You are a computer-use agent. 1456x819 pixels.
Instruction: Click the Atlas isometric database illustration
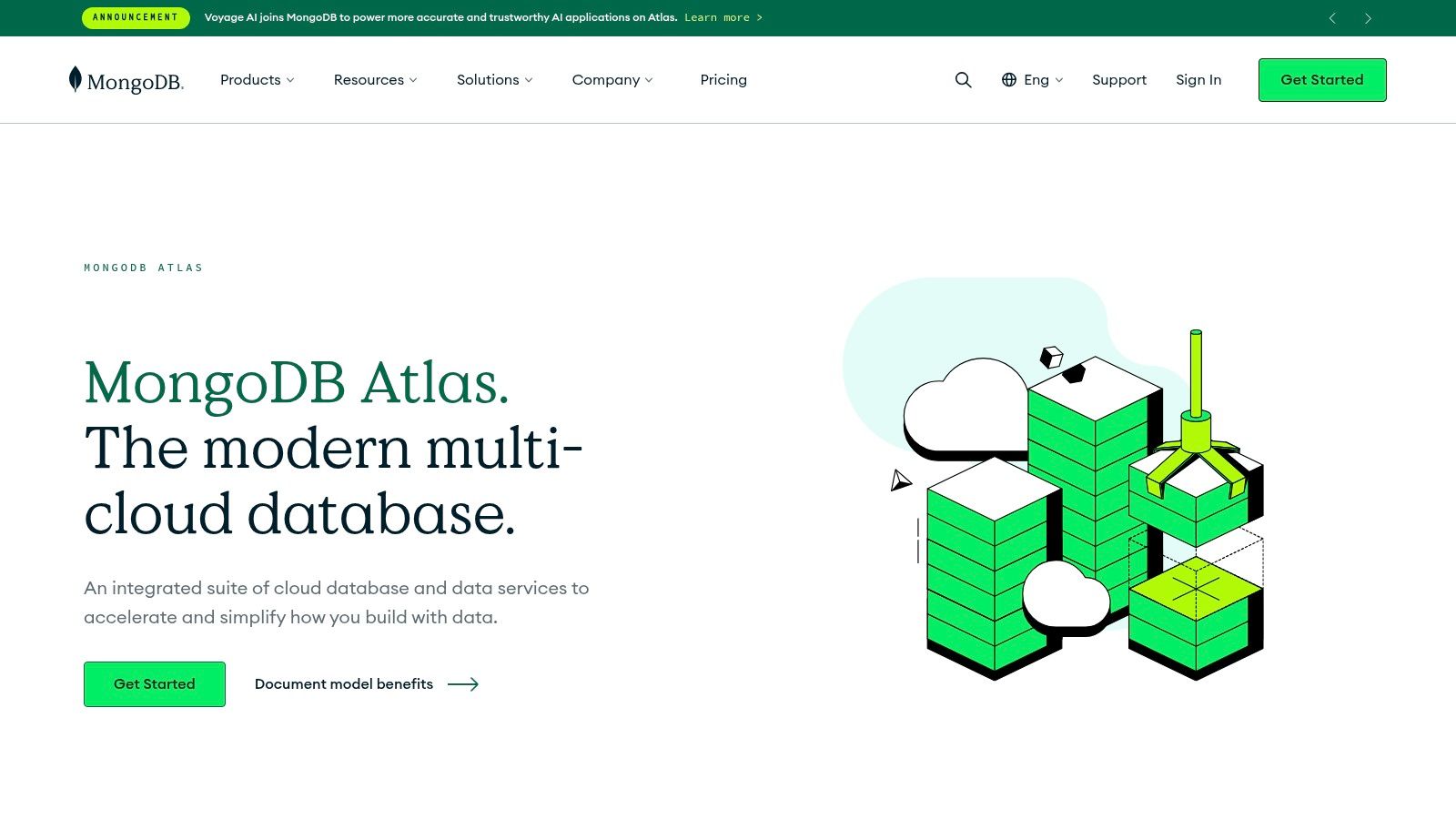tap(1054, 479)
